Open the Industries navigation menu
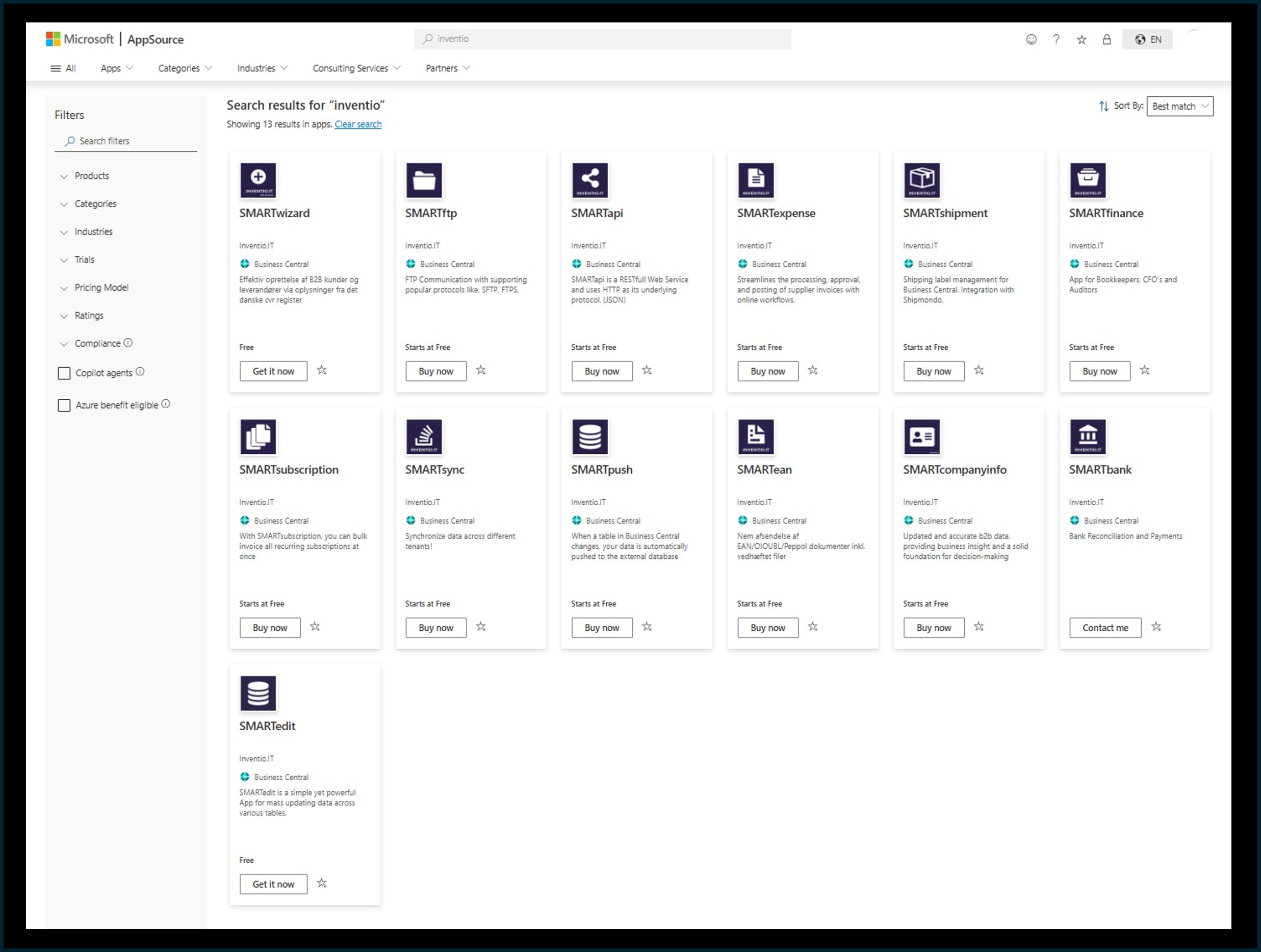 click(262, 68)
